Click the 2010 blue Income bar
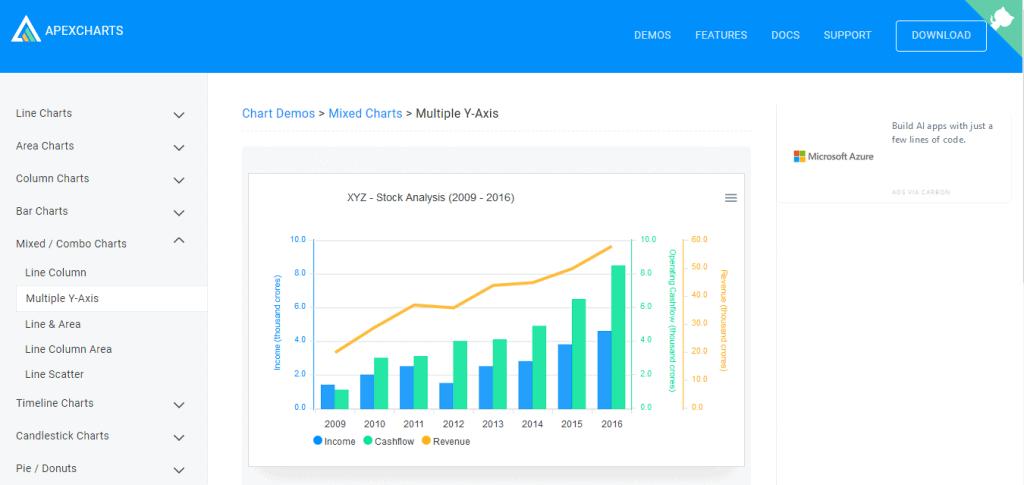Viewport: 1024px width, 485px height. click(x=367, y=392)
